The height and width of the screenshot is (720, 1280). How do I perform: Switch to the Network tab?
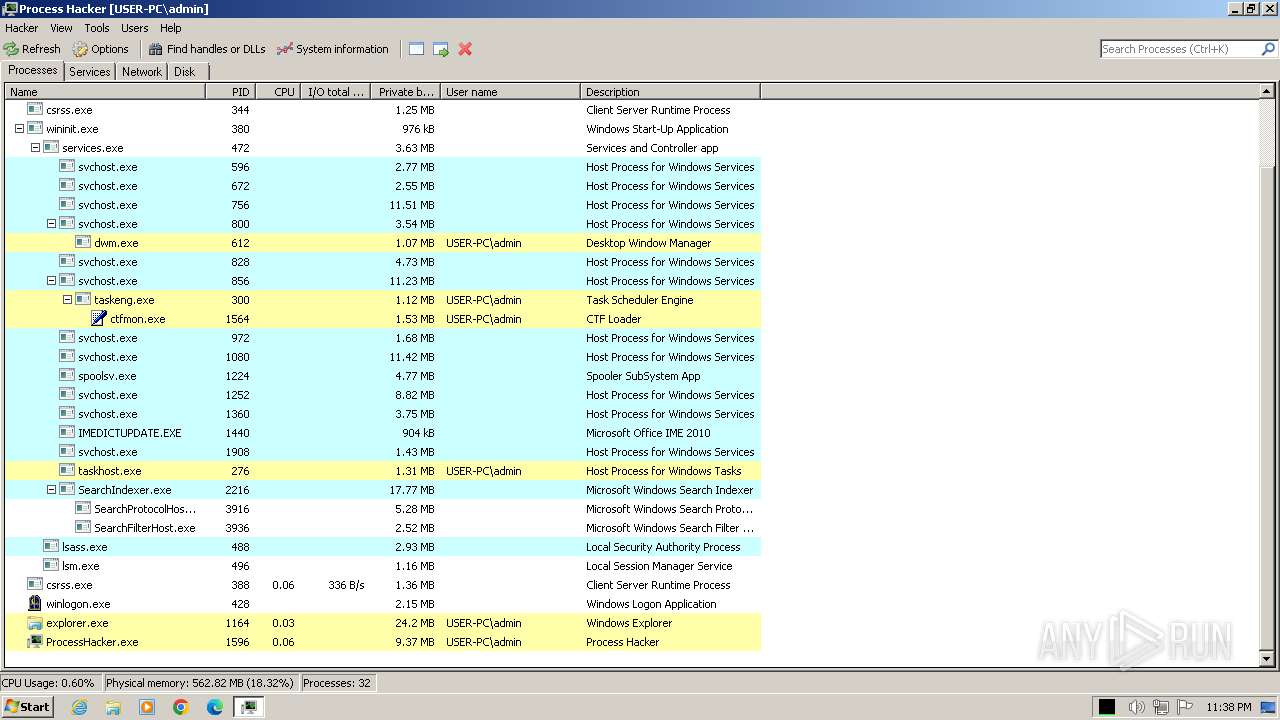click(142, 72)
